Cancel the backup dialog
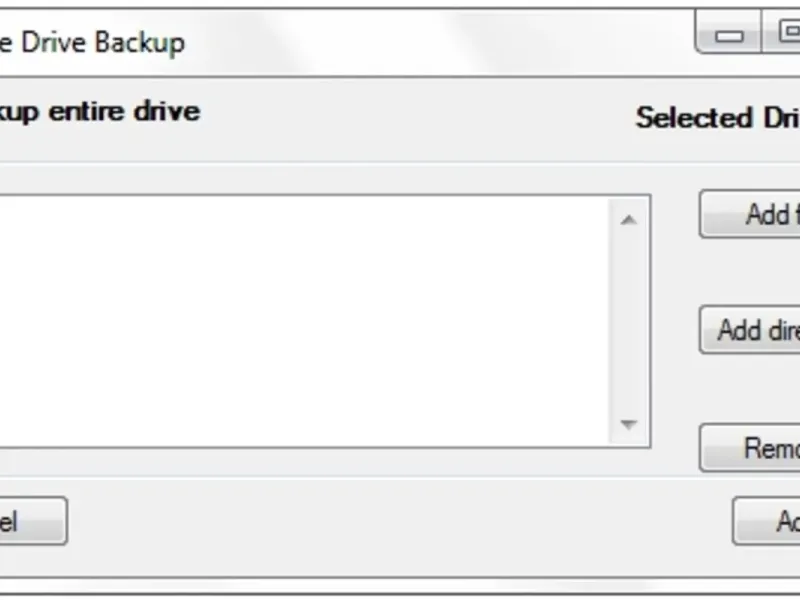Screen dimensions: 800x600 pos(28,521)
